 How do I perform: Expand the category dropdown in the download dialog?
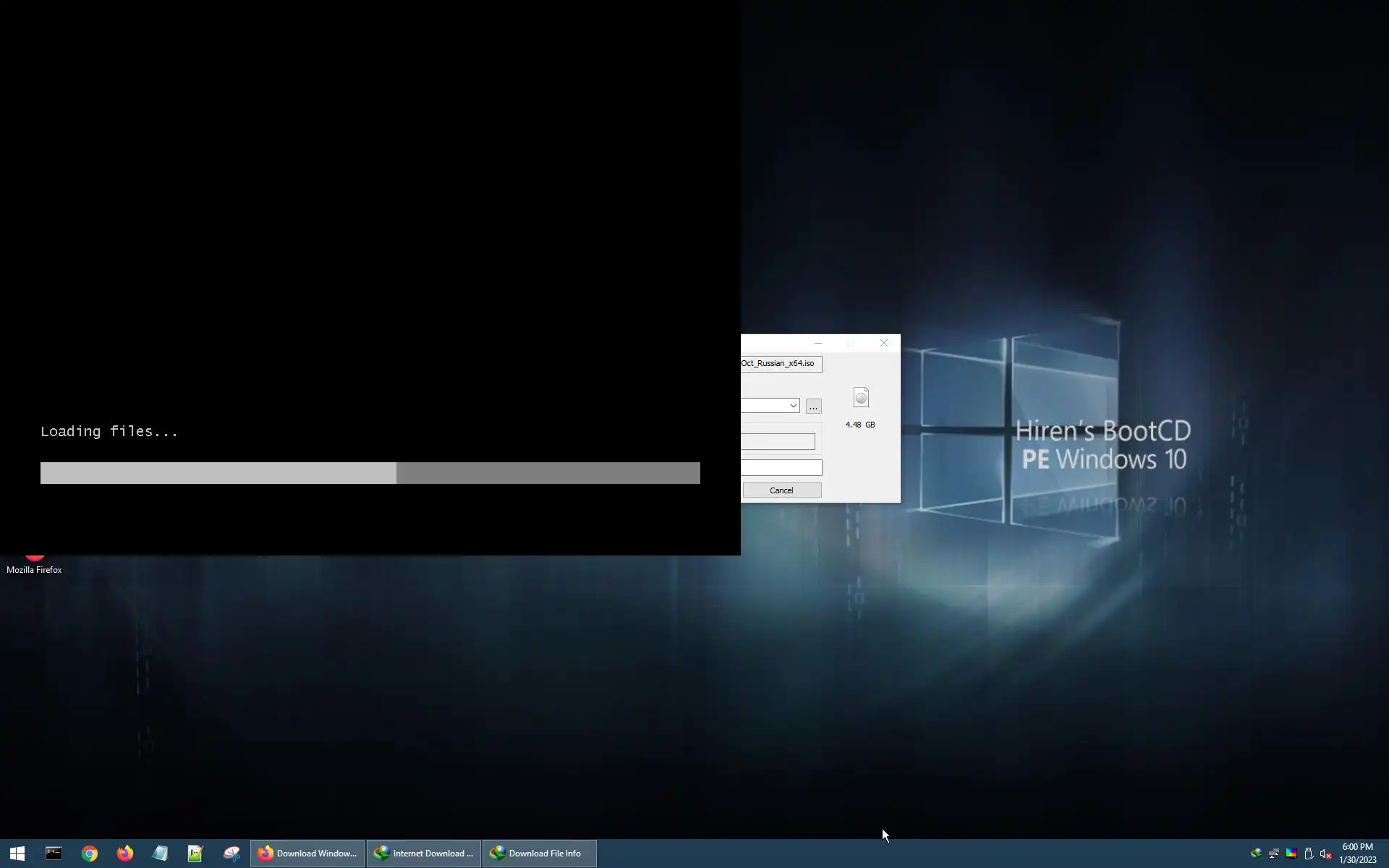coord(793,406)
